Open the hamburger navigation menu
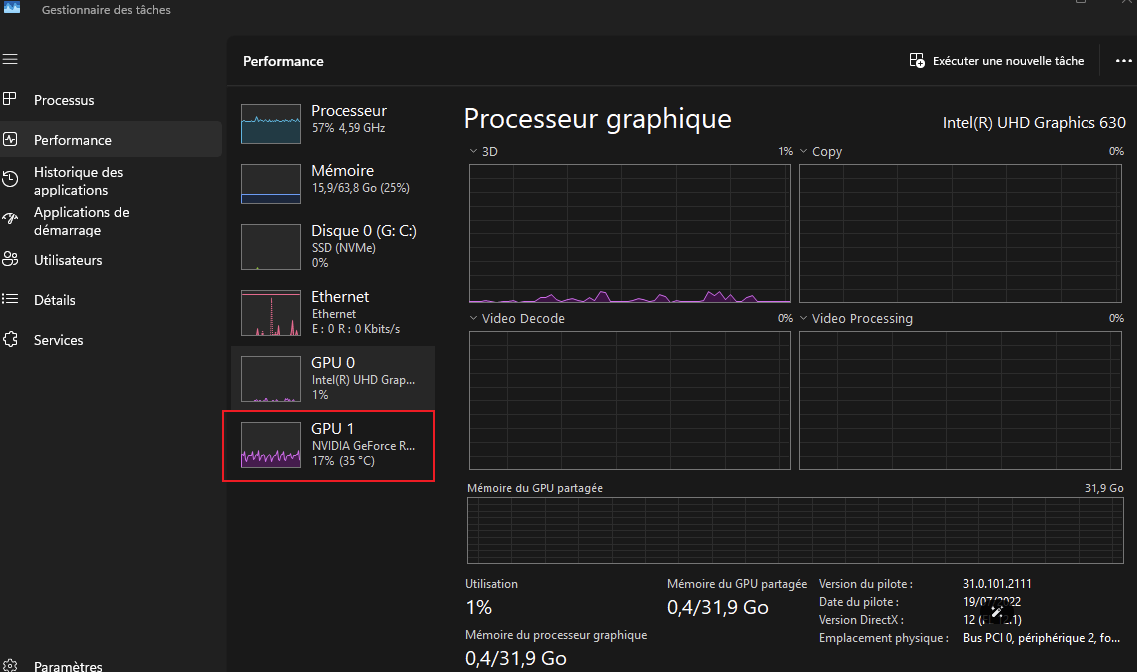 pos(10,59)
